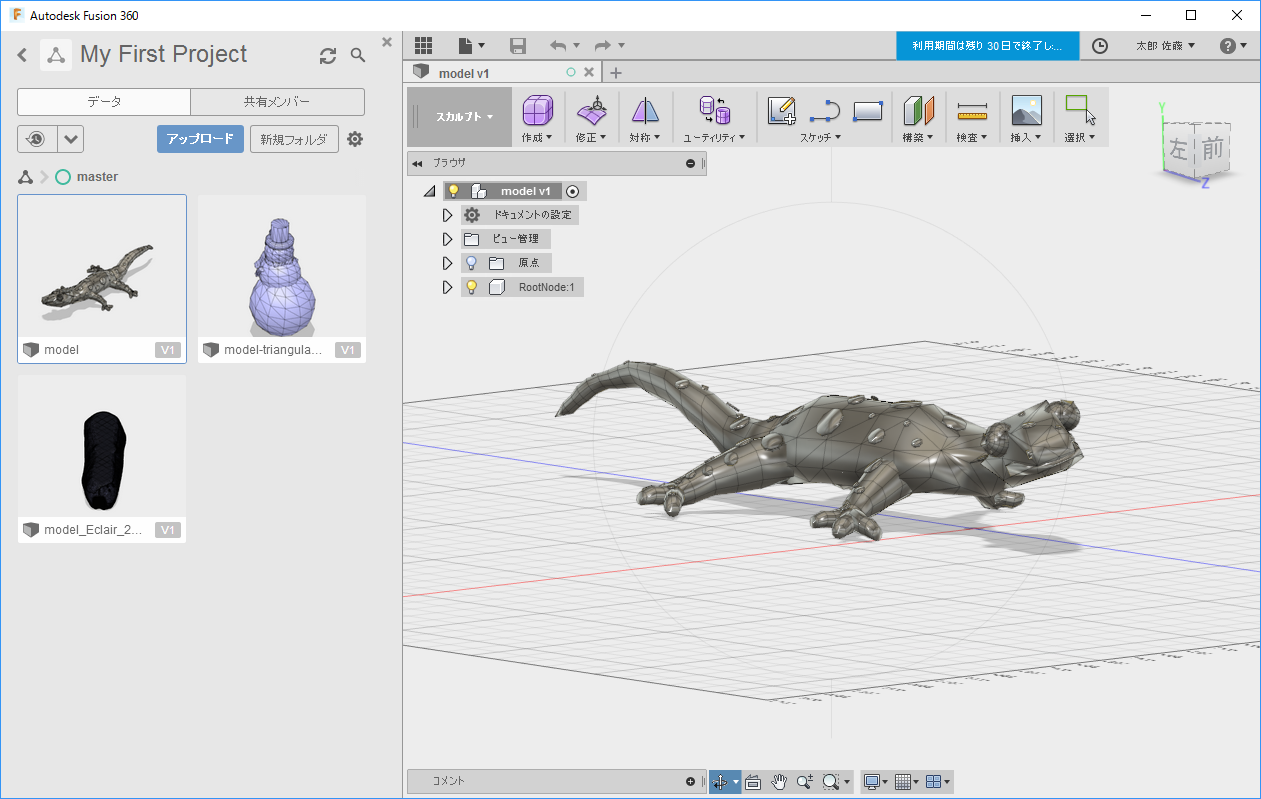Click the Create Sketch icon

[x=781, y=110]
